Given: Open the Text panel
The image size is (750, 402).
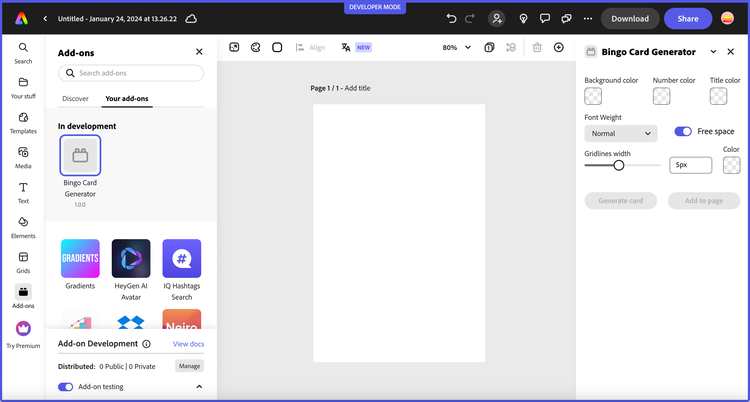Looking at the screenshot, I should click(x=23, y=192).
